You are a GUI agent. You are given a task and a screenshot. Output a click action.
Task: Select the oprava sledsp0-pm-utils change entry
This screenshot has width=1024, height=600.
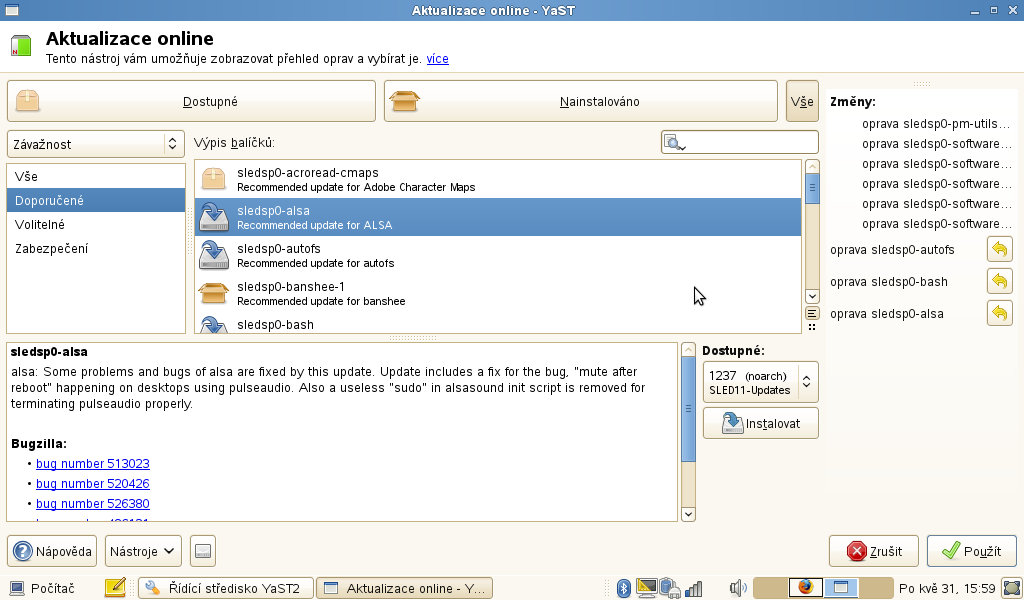tap(936, 123)
